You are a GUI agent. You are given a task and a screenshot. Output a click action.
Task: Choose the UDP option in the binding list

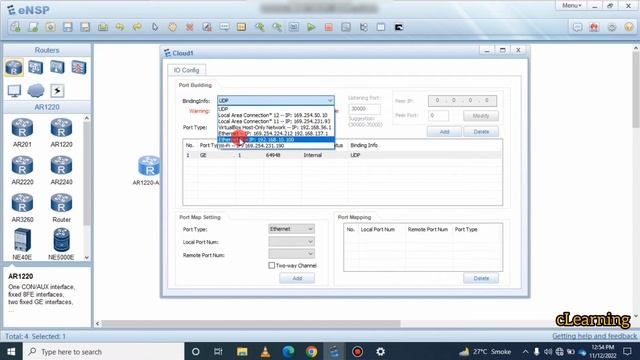pos(276,109)
